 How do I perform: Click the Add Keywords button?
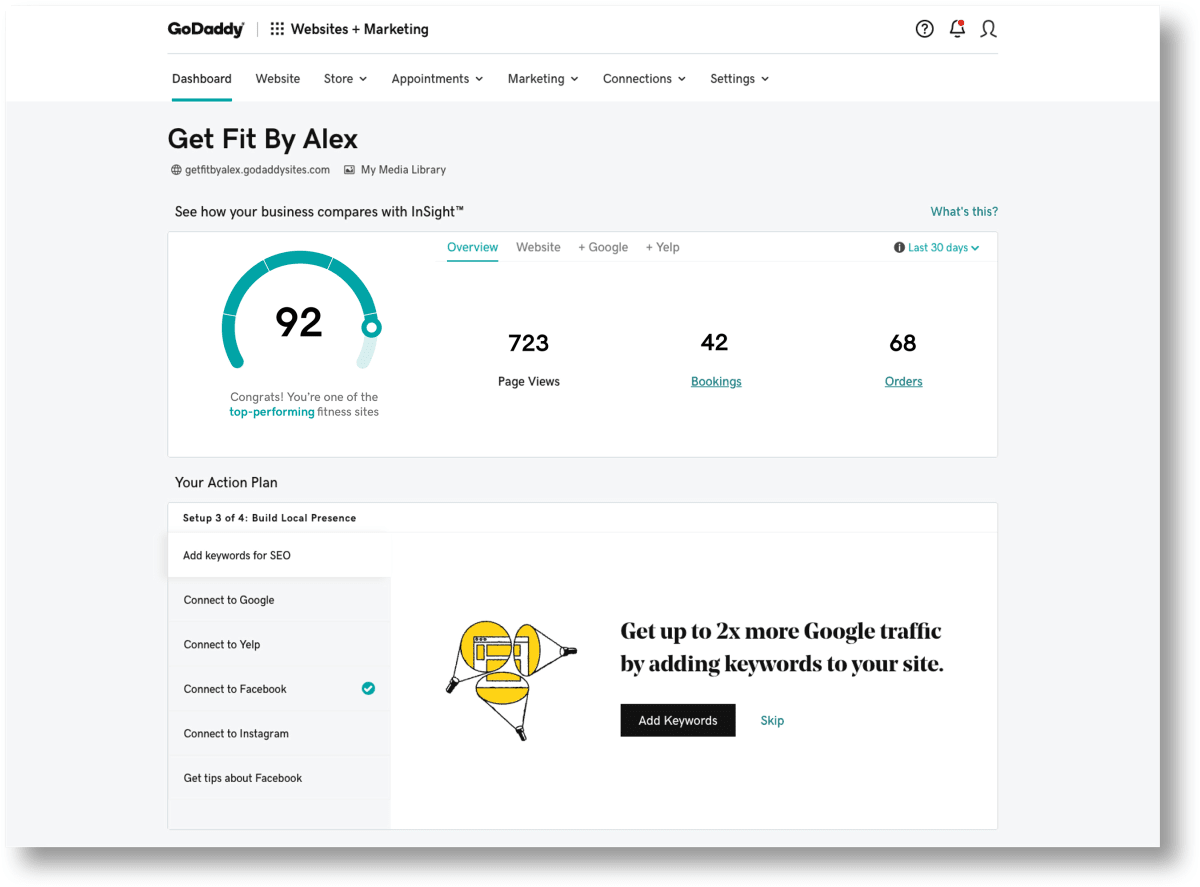(678, 720)
